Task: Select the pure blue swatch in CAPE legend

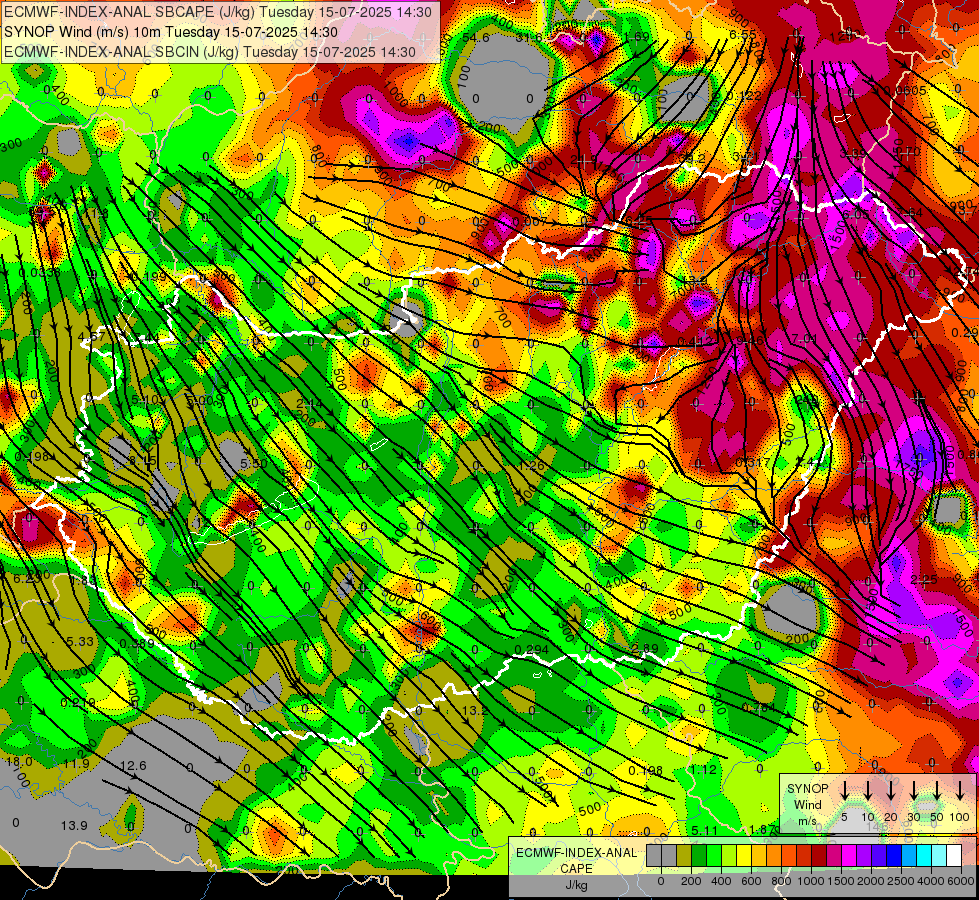Action: 893,856
